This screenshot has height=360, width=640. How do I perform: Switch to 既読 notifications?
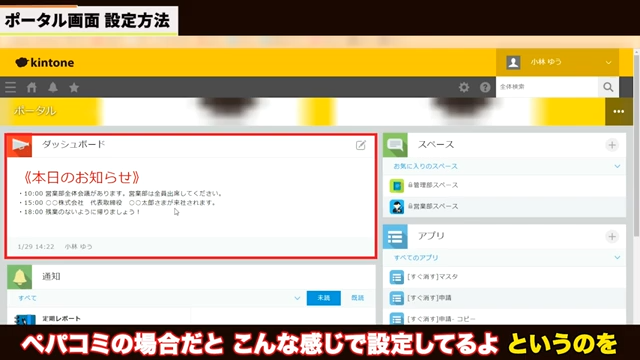[x=358, y=298]
